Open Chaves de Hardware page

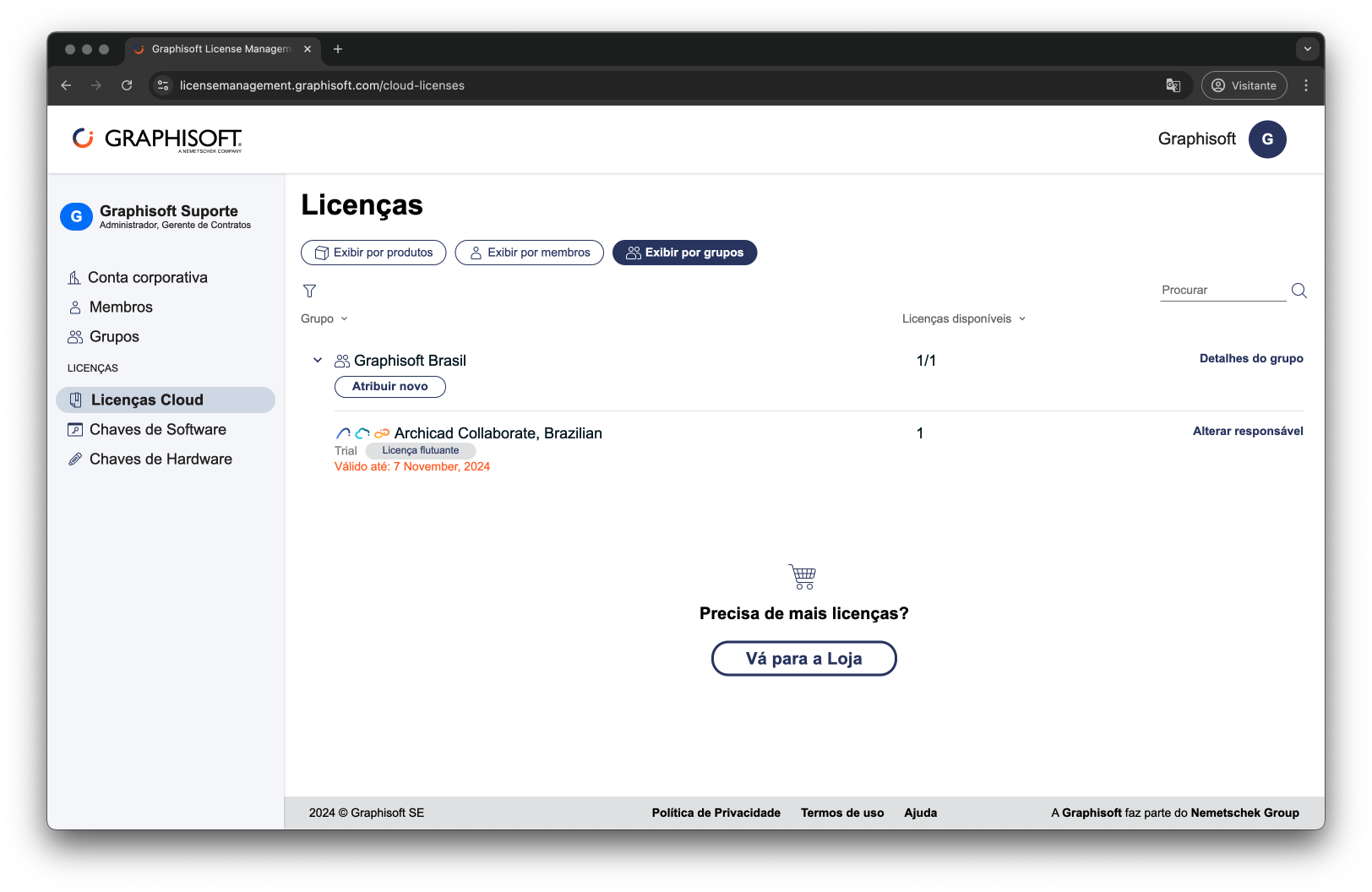161,460
